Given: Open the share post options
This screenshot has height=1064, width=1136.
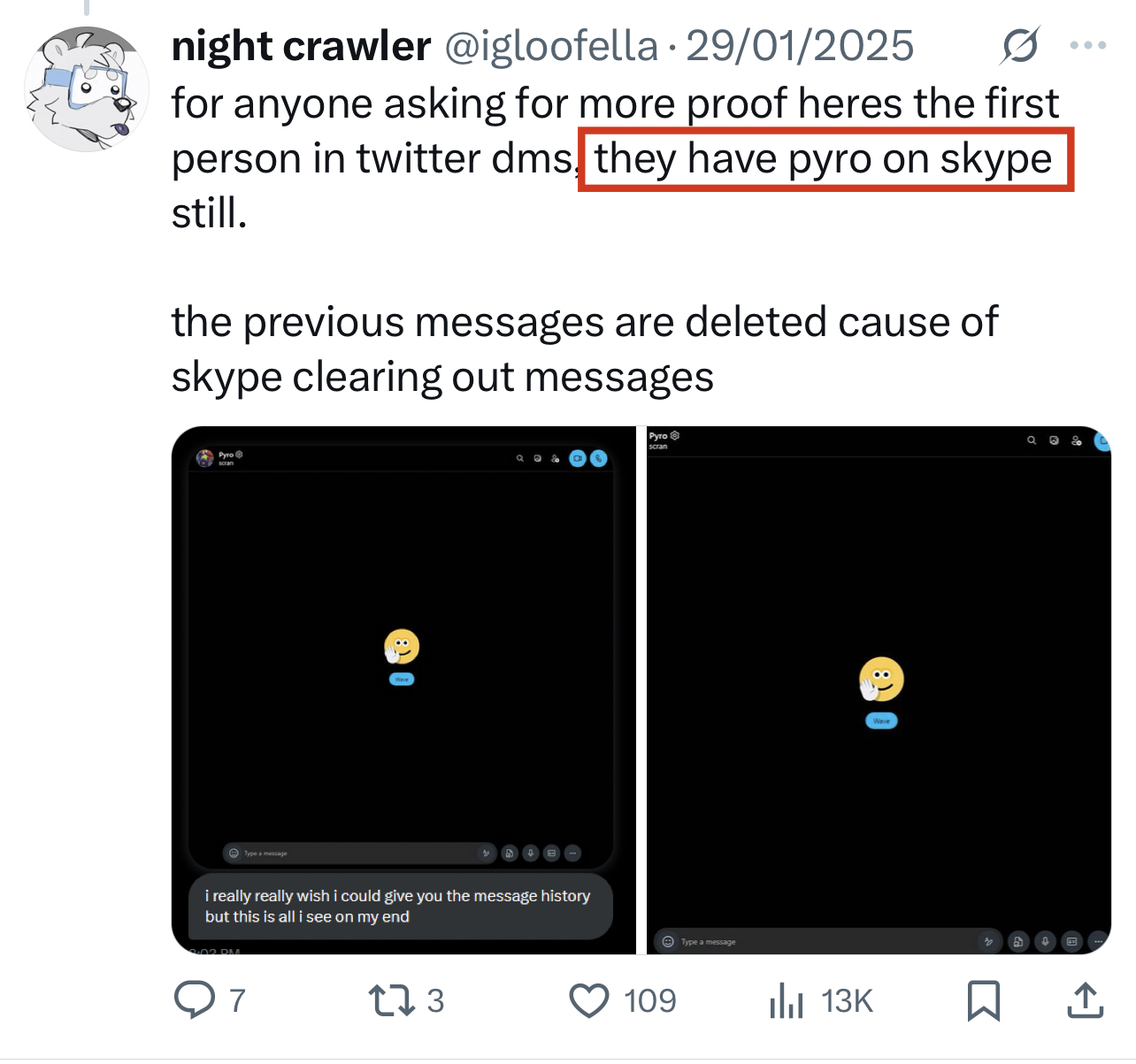Looking at the screenshot, I should click(1085, 1000).
